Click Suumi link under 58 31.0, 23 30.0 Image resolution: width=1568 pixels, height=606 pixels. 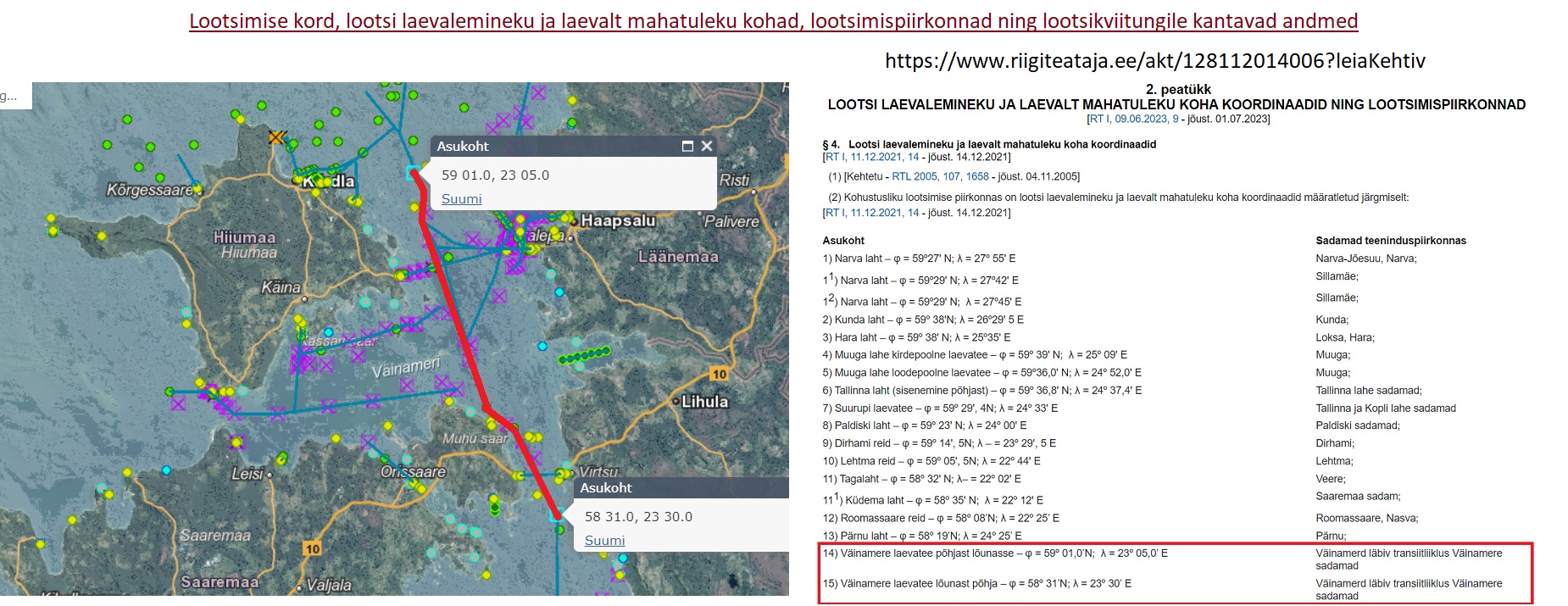(604, 540)
